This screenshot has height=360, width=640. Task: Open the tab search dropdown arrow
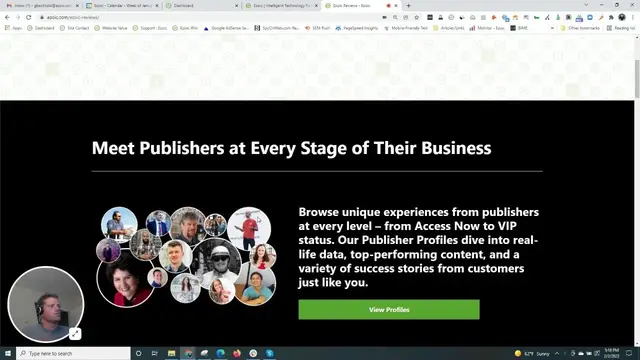click(586, 5)
